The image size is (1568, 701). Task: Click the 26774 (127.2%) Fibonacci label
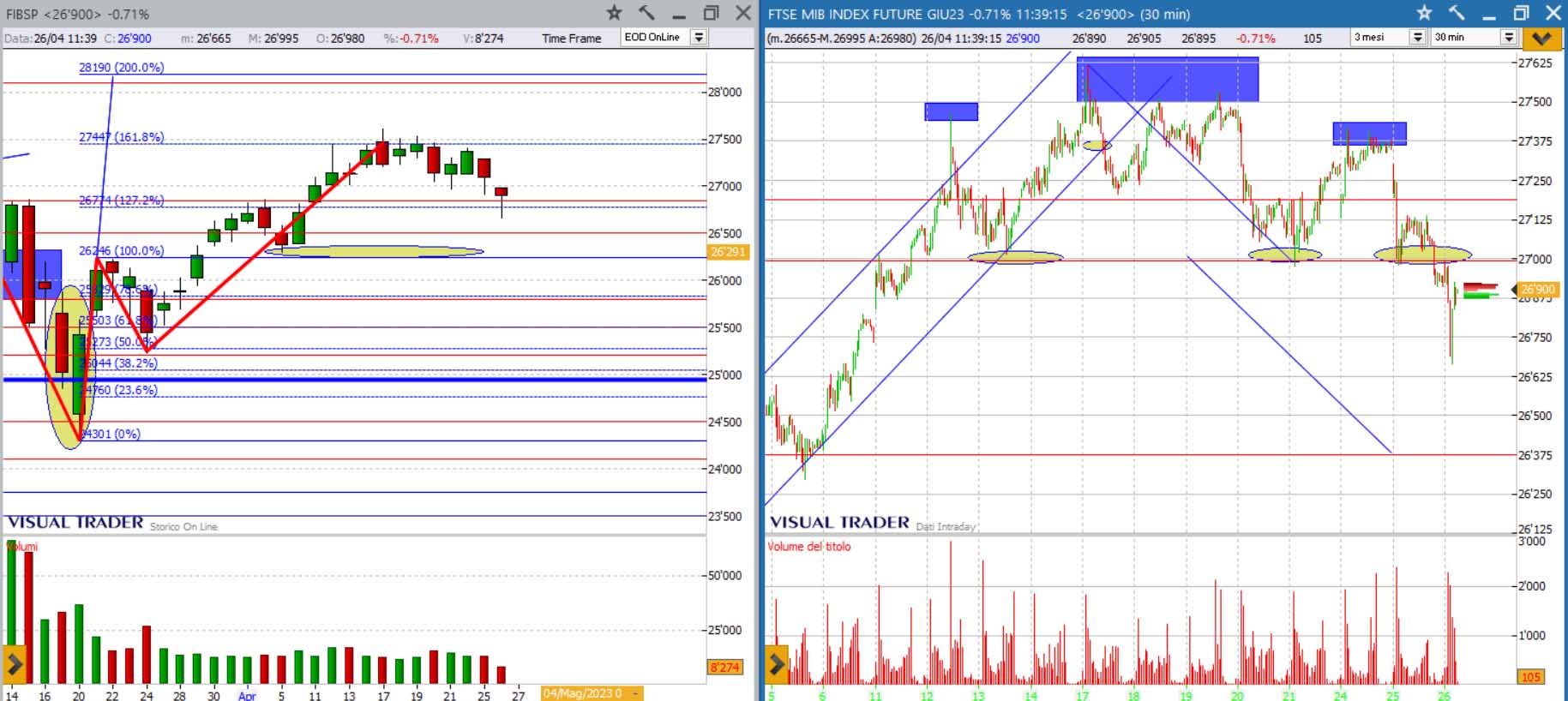point(121,201)
